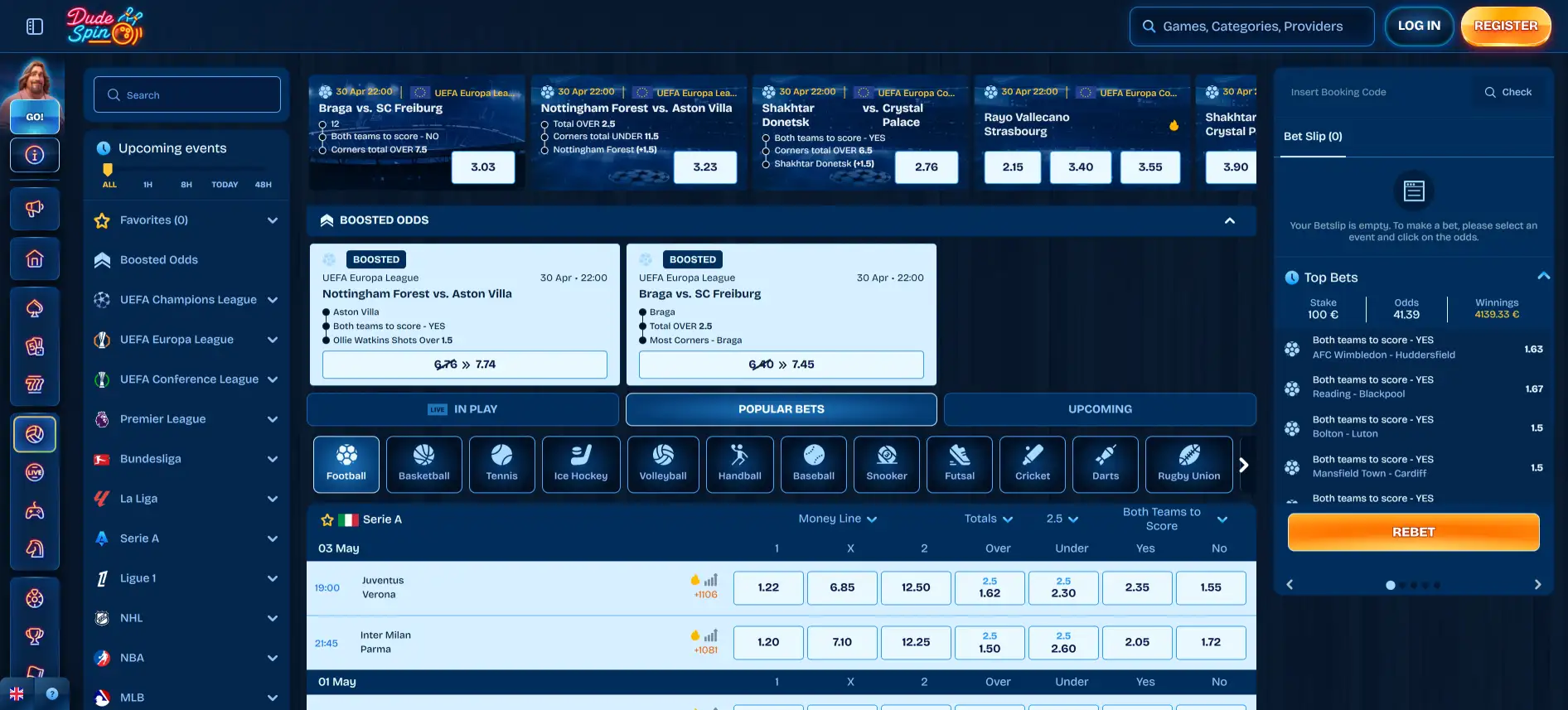Select Tennis sport tile
Image resolution: width=1568 pixels, height=710 pixels.
click(x=502, y=465)
